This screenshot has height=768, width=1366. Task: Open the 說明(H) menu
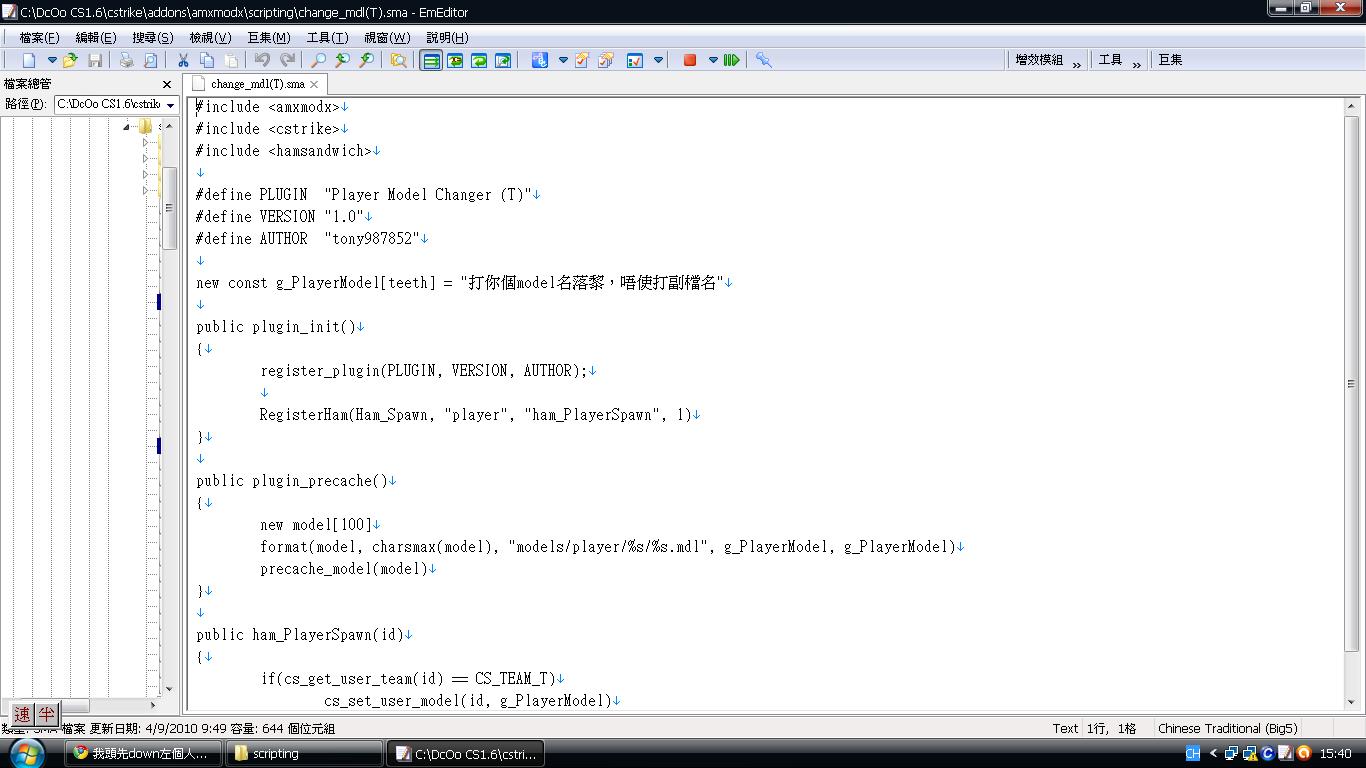(x=447, y=37)
